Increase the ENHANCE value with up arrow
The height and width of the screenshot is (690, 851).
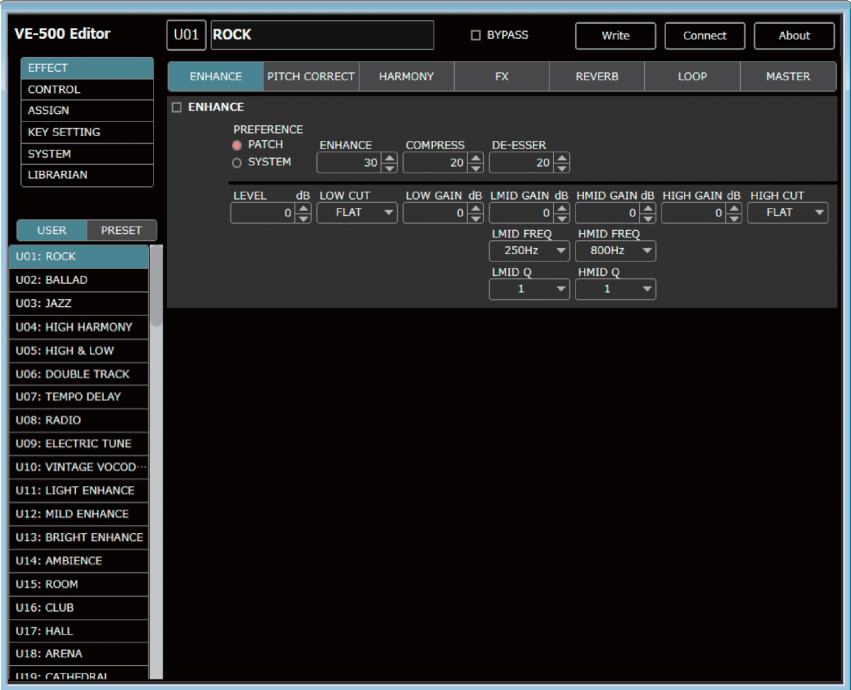tap(390, 158)
